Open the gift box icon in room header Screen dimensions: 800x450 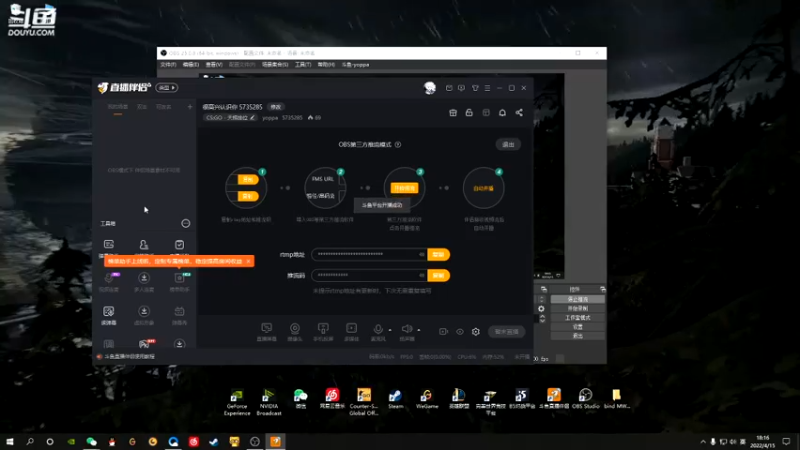[453, 113]
